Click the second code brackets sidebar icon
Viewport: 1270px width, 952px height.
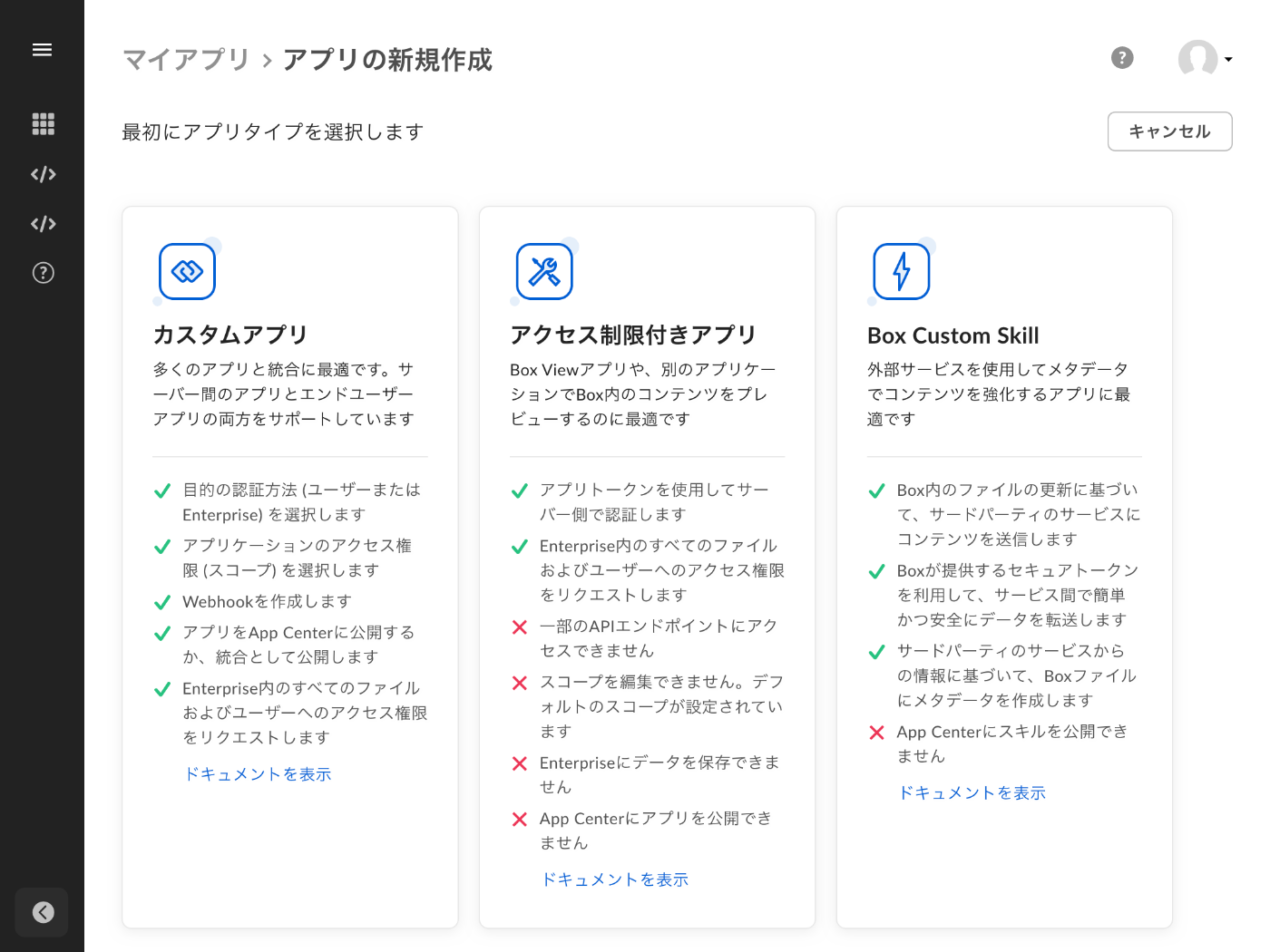43,224
